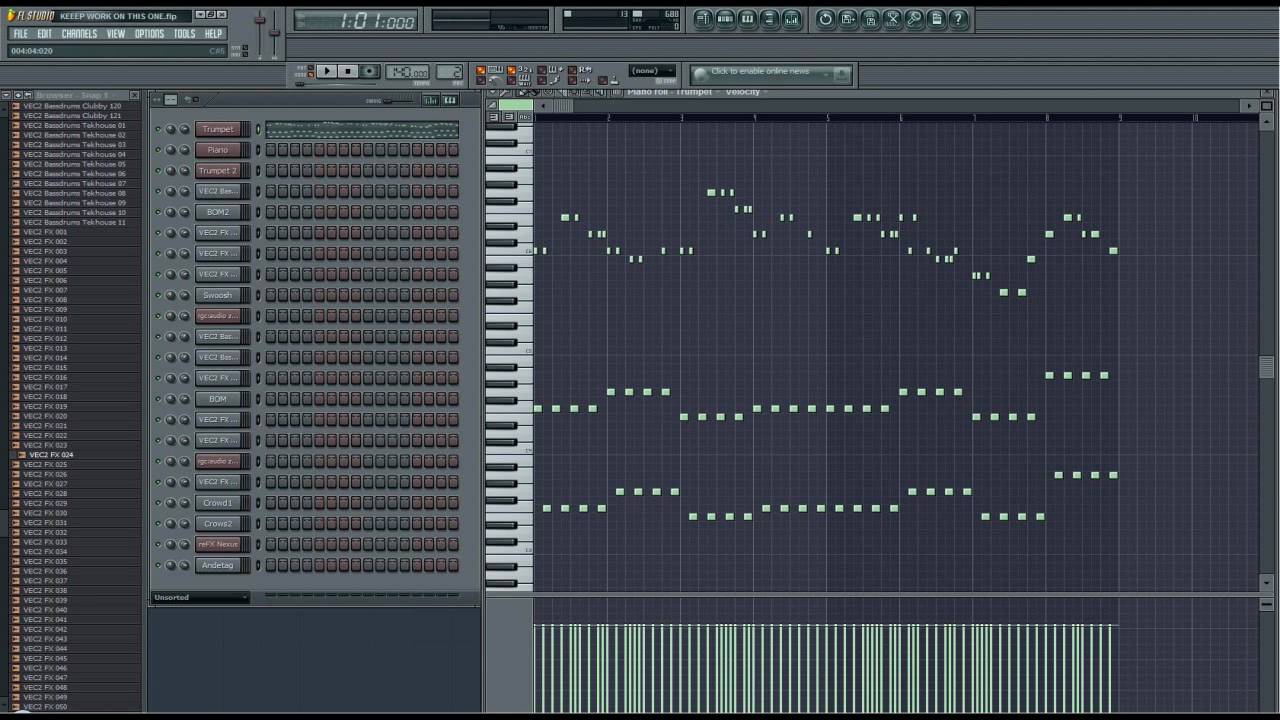Toggle Pat mode switch near transport
The height and width of the screenshot is (720, 1280).
click(311, 67)
